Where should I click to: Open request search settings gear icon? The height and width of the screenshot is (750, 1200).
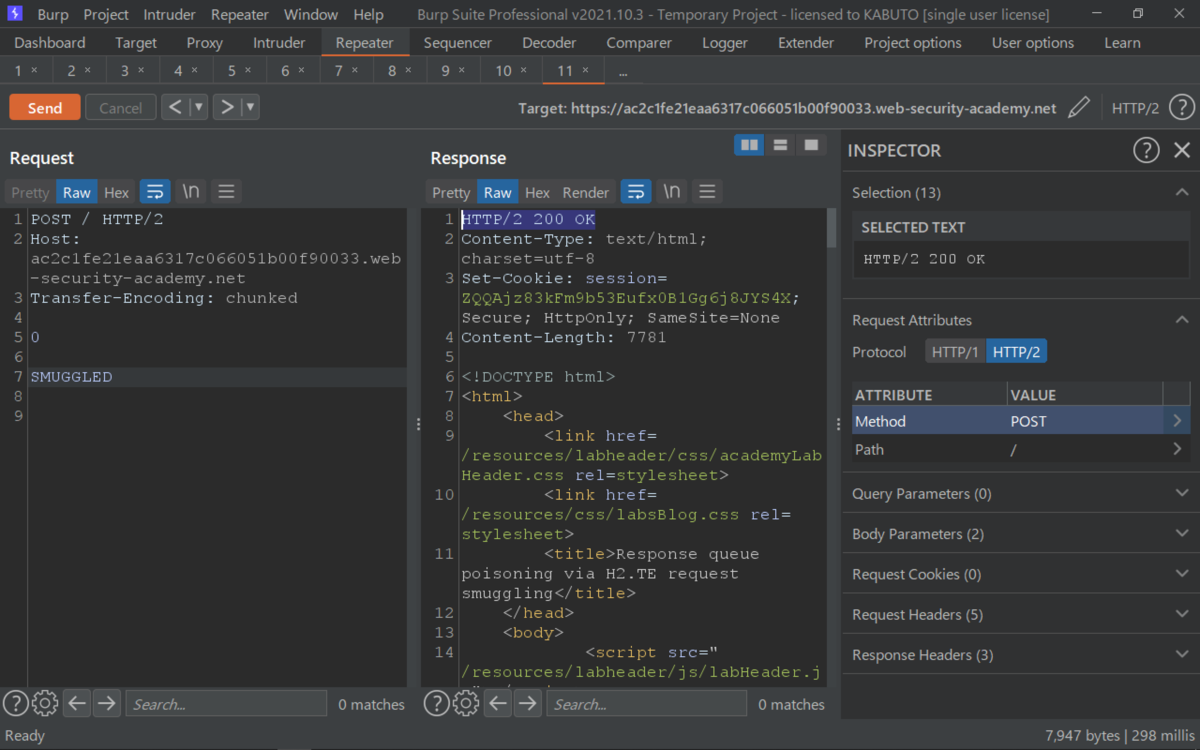point(45,704)
